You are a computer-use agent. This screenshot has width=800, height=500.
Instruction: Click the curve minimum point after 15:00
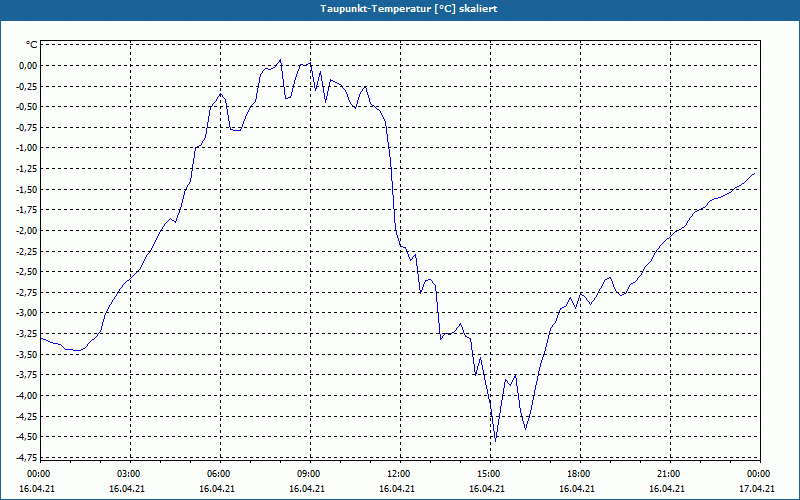click(495, 441)
